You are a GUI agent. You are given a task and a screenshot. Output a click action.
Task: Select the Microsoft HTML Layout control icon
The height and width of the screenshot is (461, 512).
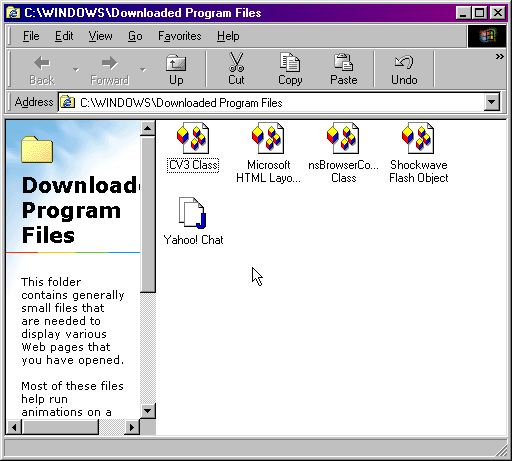click(x=268, y=138)
